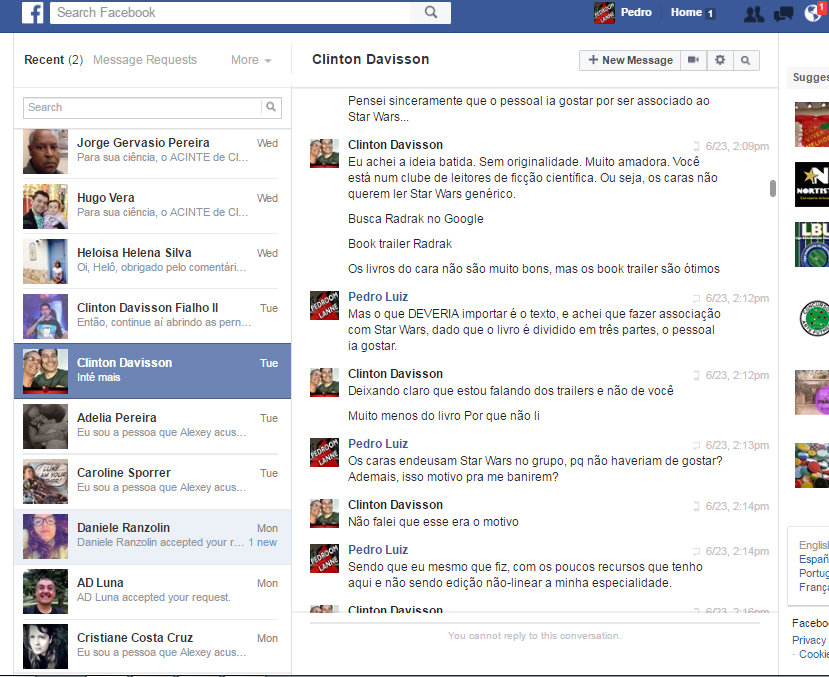The image size is (829, 677).
Task: Click Pedro Luiz name on 2:14pm message
Action: 378,550
